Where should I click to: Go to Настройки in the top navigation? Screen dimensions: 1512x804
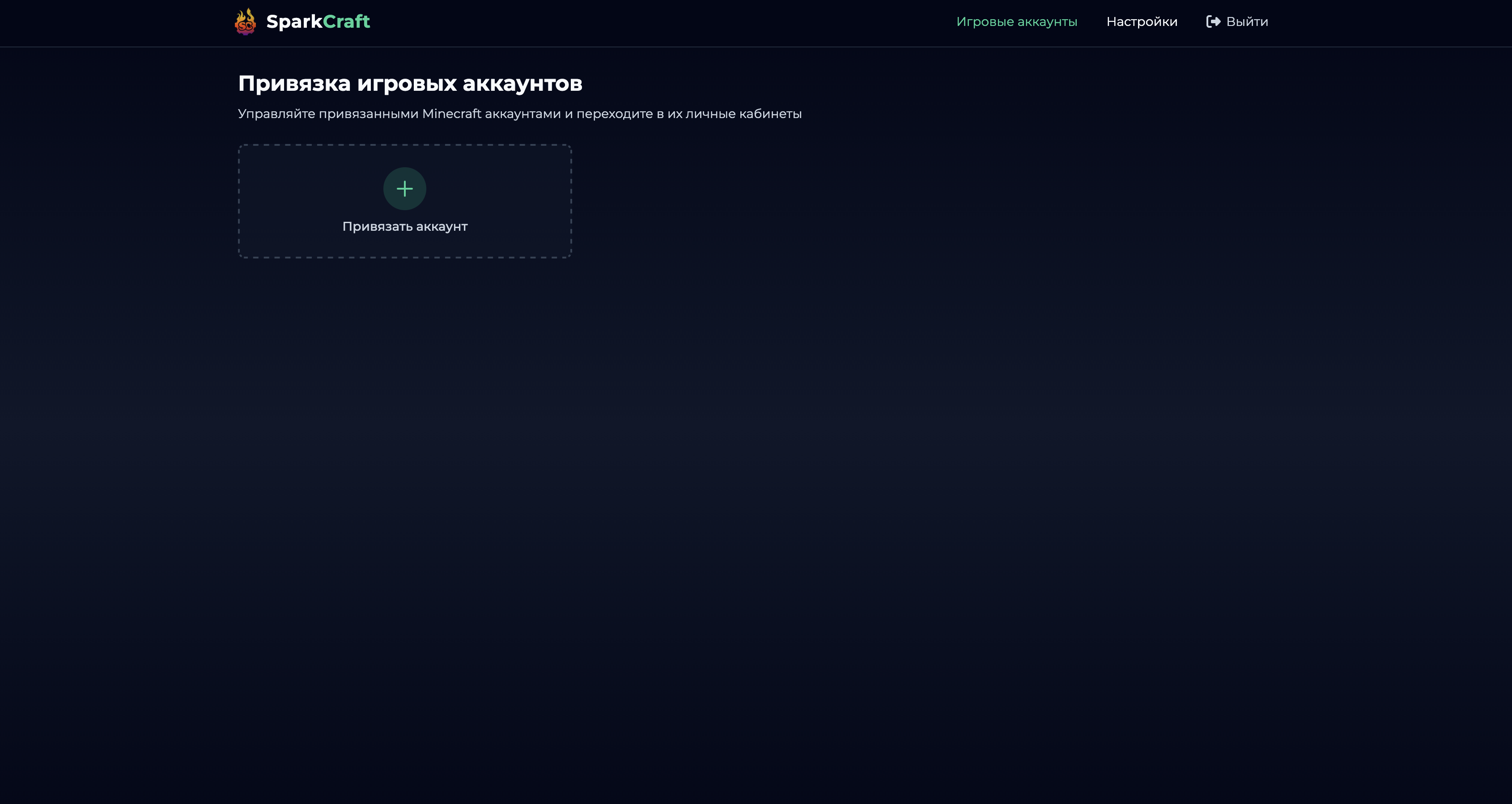(1142, 22)
